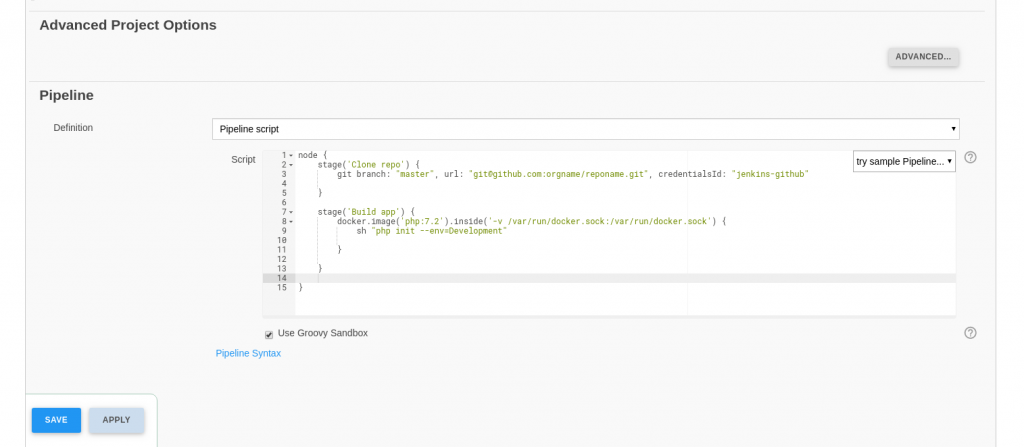1024x447 pixels.
Task: Collapse the docker.image block at line 8
Action: [291, 222]
